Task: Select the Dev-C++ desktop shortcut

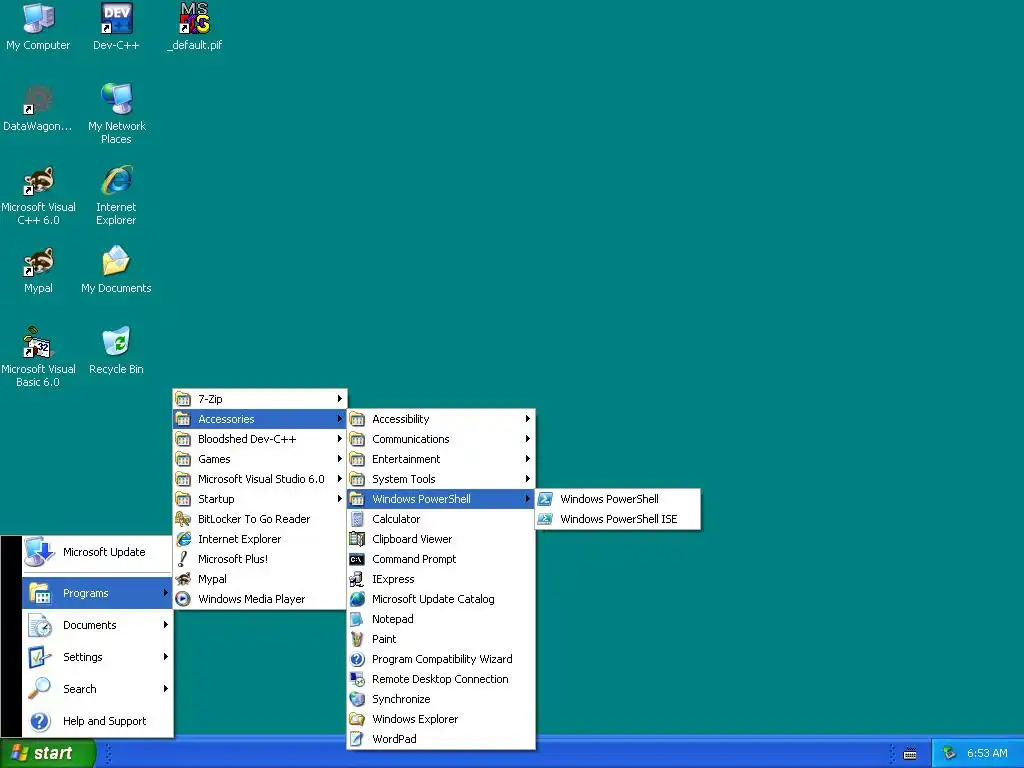Action: point(116,26)
